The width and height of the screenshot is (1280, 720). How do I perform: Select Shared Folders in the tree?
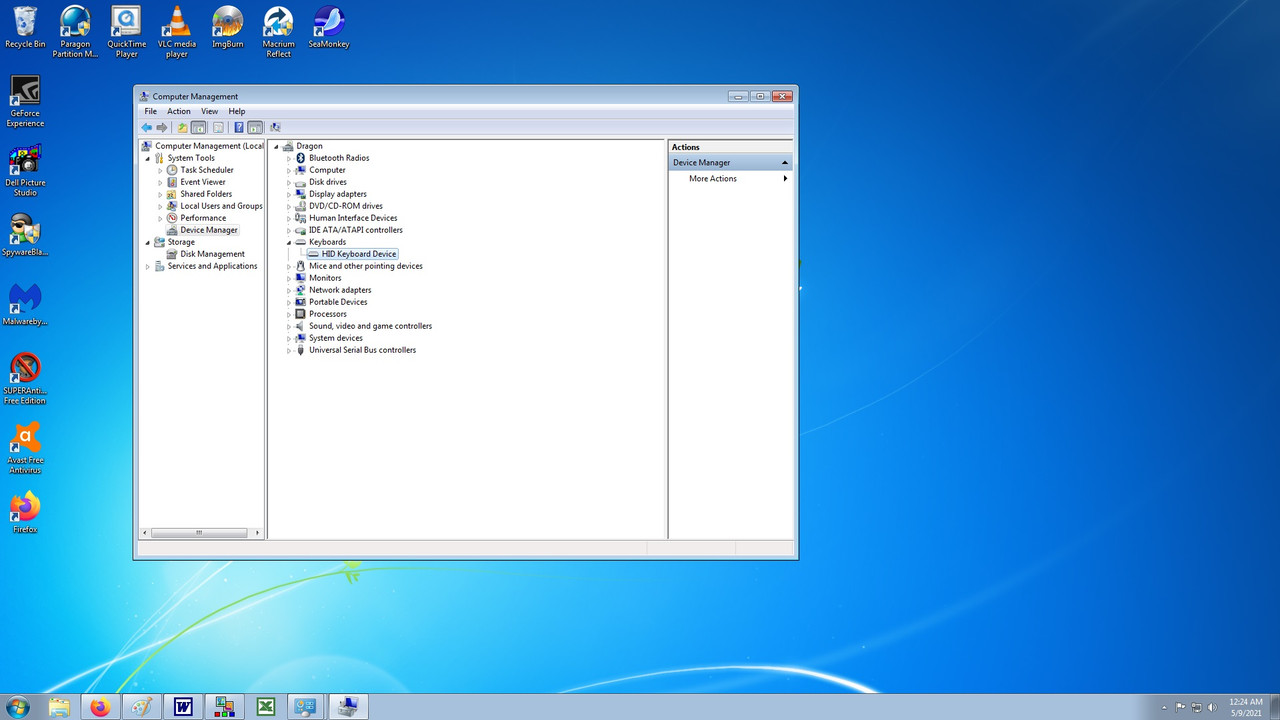(x=206, y=194)
